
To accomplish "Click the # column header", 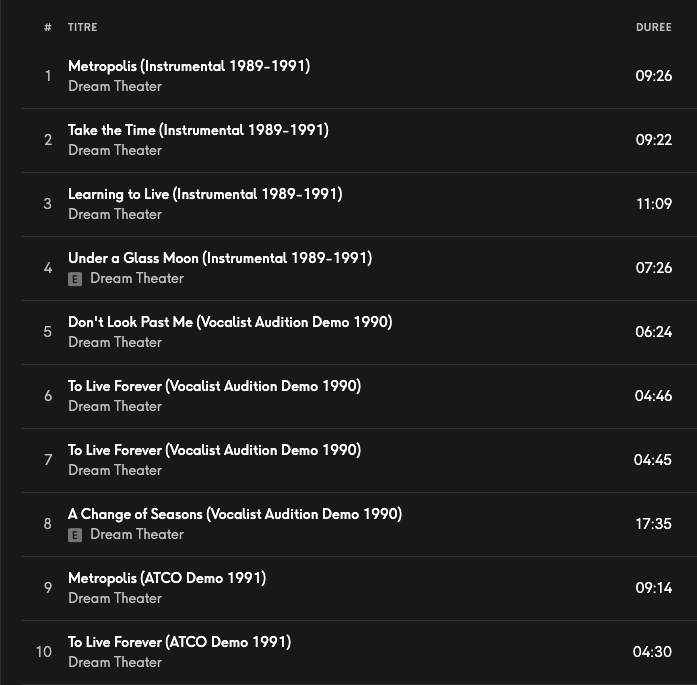I will point(47,27).
